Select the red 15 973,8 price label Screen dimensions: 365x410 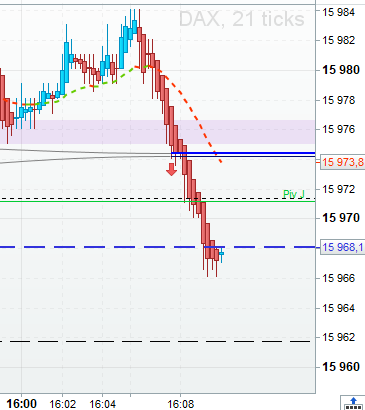point(342,162)
